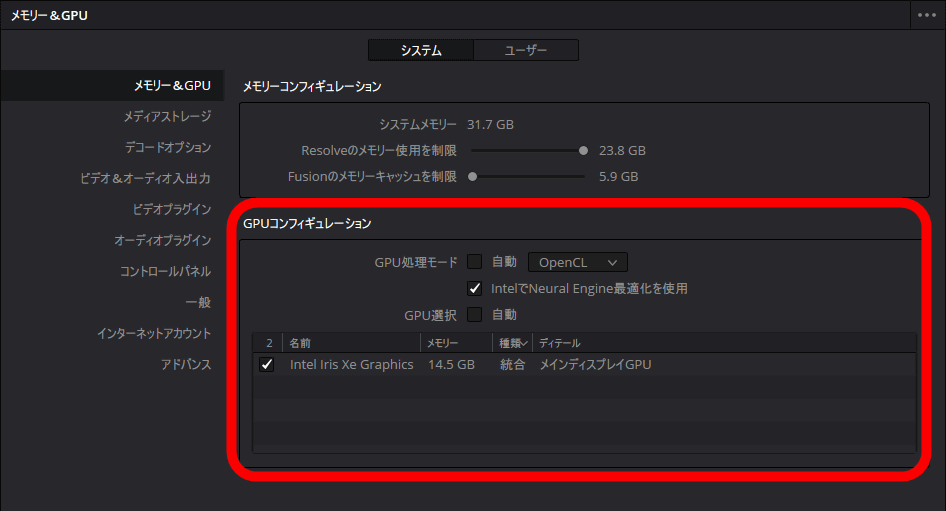The image size is (946, 511).
Task: Sort GPU list by 名前 column
Action: pyautogui.click(x=351, y=343)
